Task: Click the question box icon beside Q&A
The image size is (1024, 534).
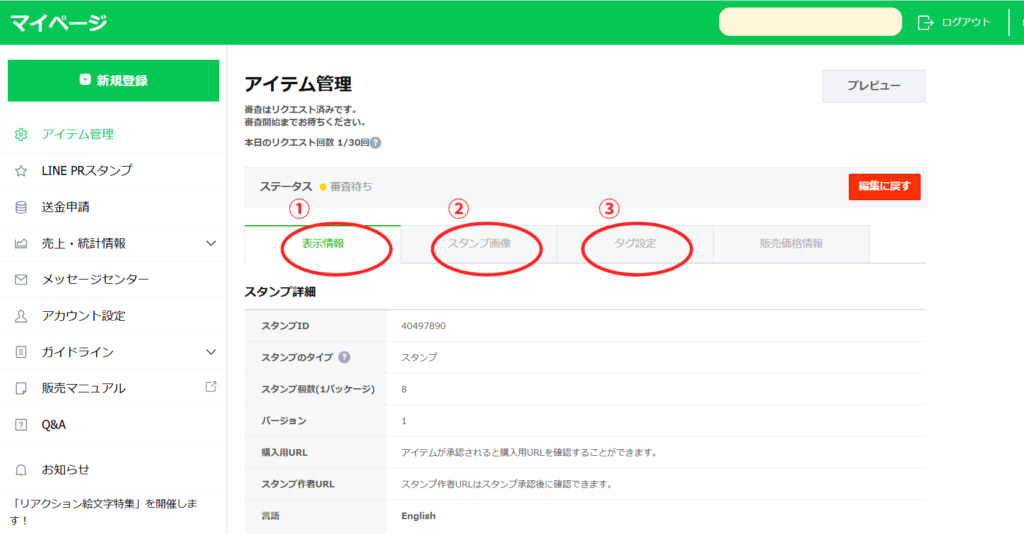Action: point(21,425)
